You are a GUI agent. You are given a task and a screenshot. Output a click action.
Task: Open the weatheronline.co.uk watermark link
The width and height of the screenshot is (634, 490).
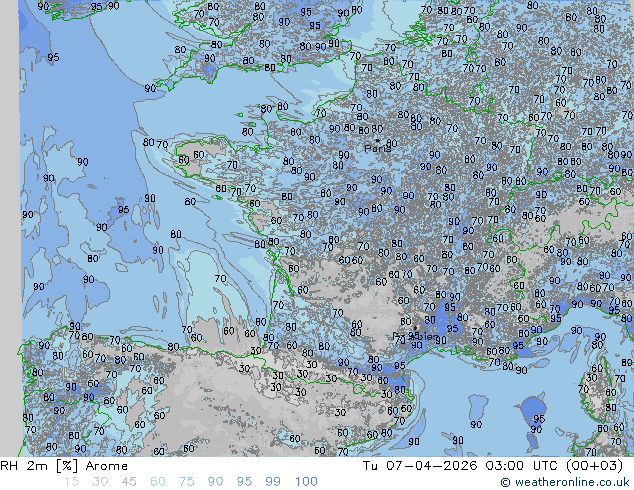pyautogui.click(x=572, y=482)
